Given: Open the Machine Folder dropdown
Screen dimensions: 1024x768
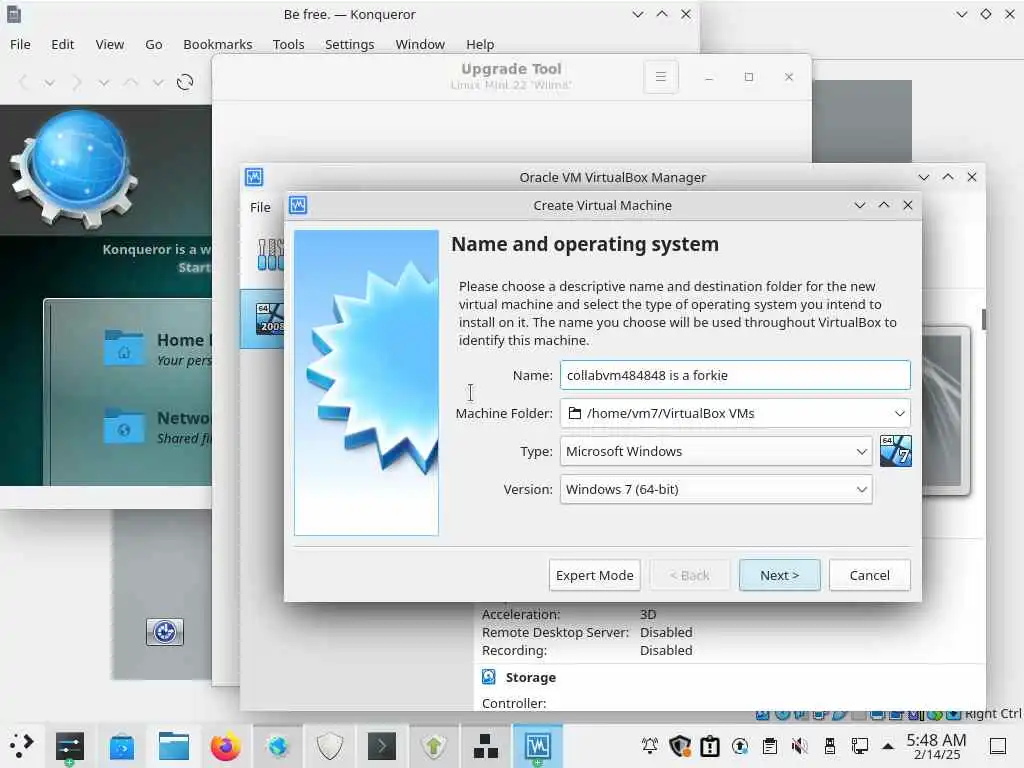Looking at the screenshot, I should coord(735,413).
